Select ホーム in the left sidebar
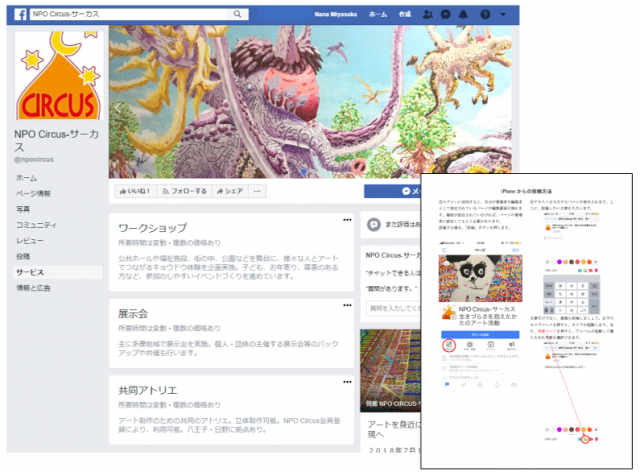The image size is (640, 472). [27, 178]
